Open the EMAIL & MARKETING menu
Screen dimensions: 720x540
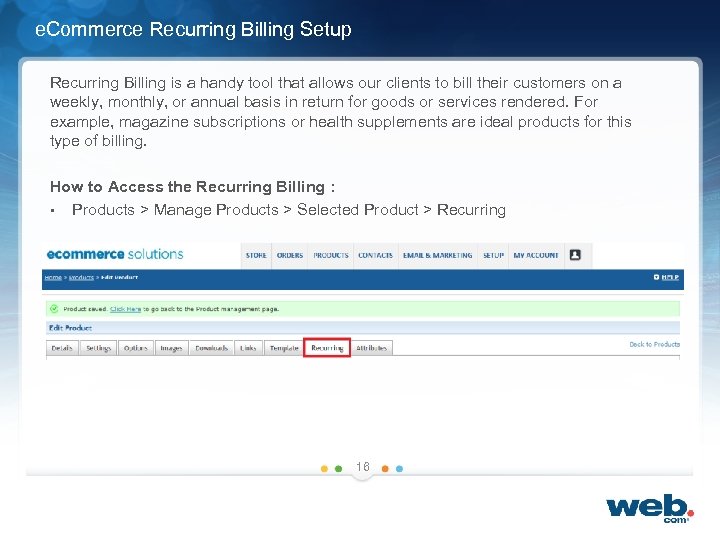438,255
